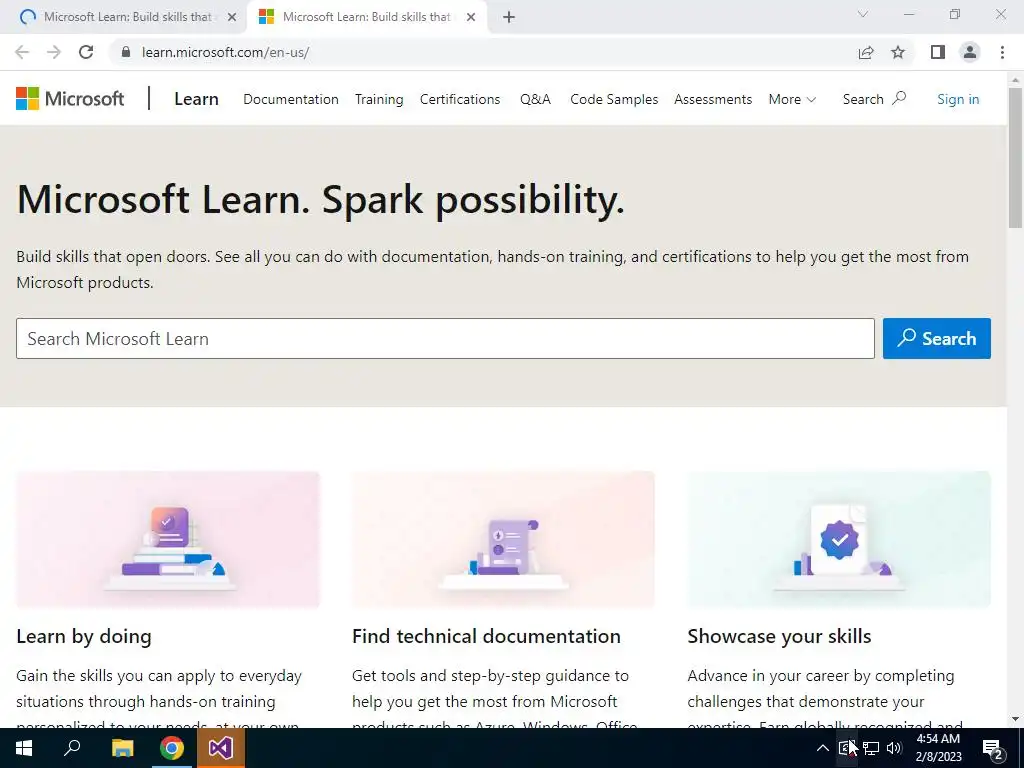Reload the page with the refresh icon
The image size is (1024, 768).
pyautogui.click(x=86, y=52)
